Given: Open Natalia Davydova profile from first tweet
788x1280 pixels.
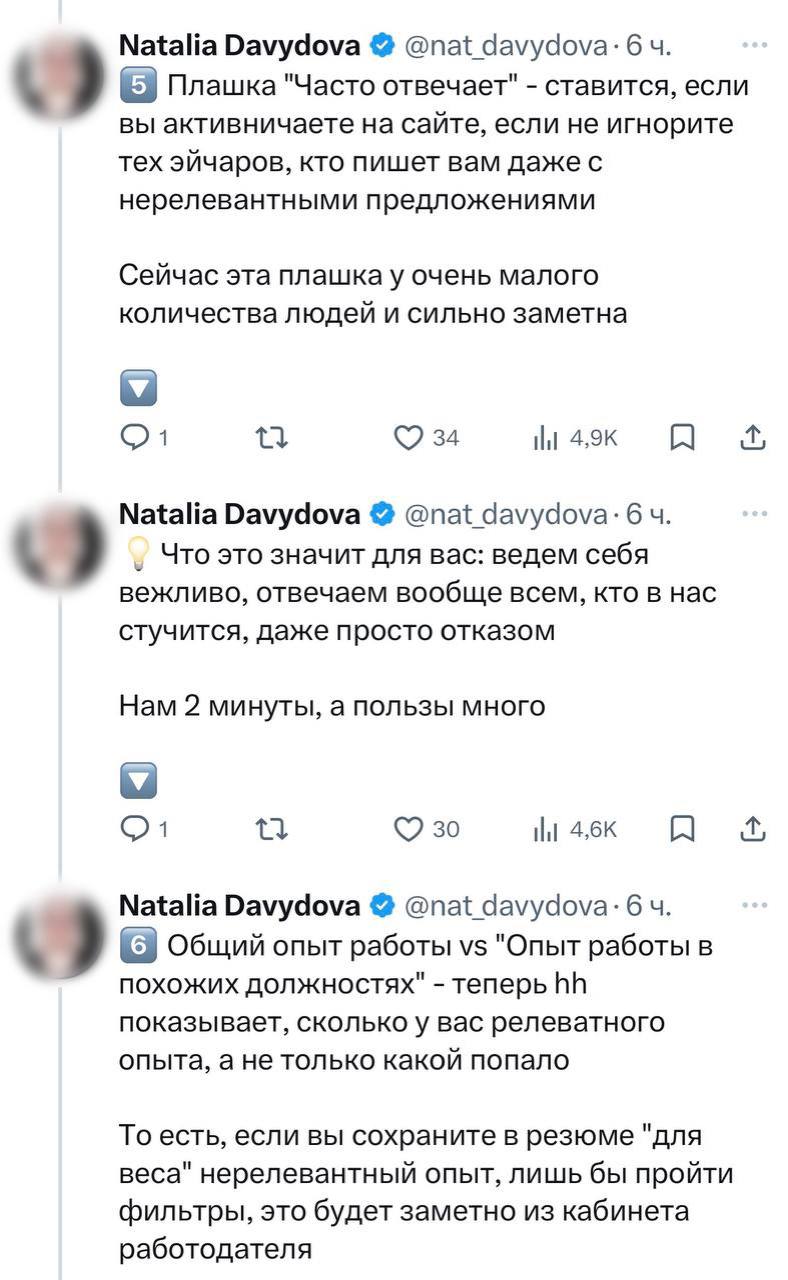Looking at the screenshot, I should pyautogui.click(x=239, y=45).
